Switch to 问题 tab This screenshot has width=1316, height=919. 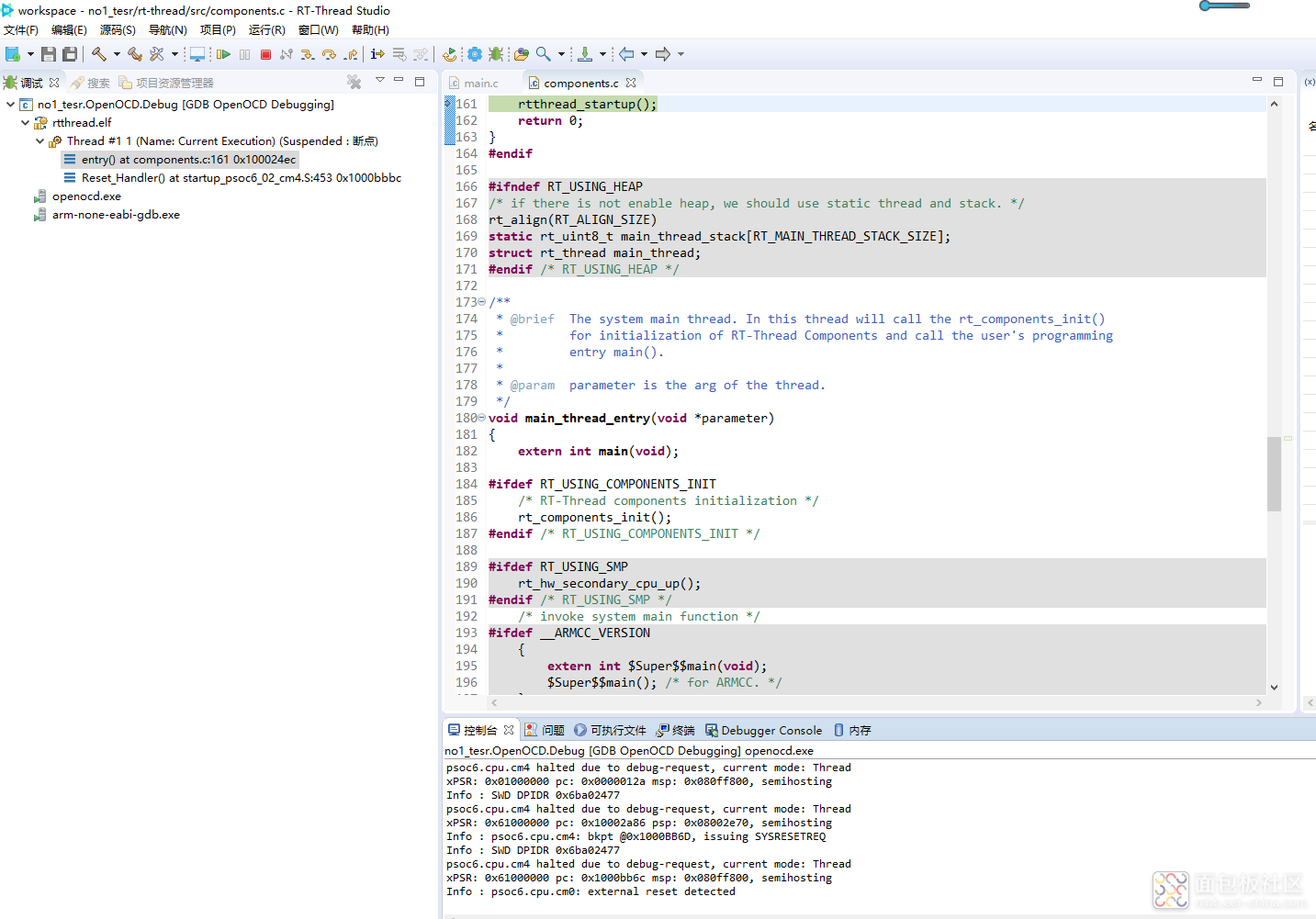coord(545,731)
